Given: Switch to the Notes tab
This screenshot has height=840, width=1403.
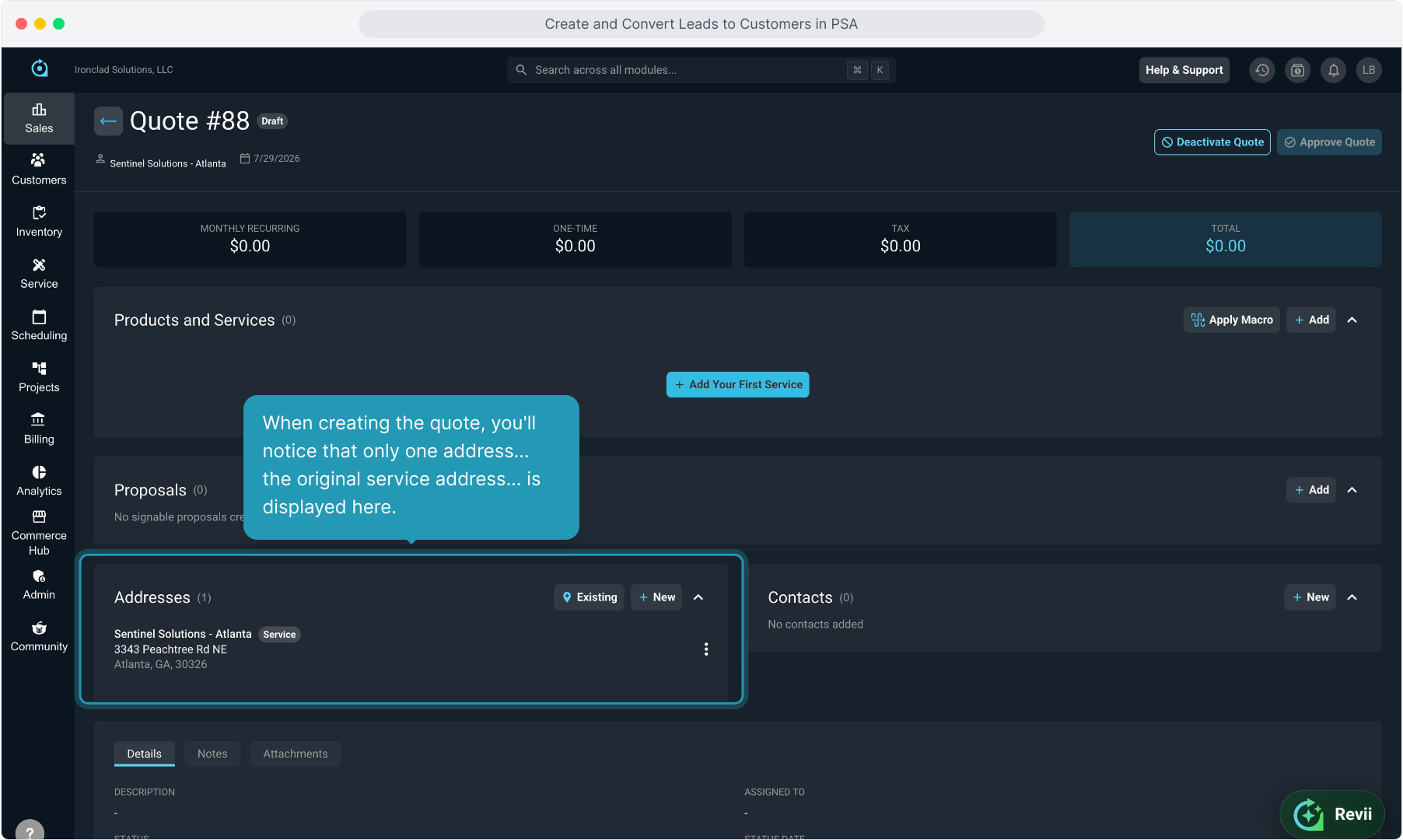Looking at the screenshot, I should 212,754.
